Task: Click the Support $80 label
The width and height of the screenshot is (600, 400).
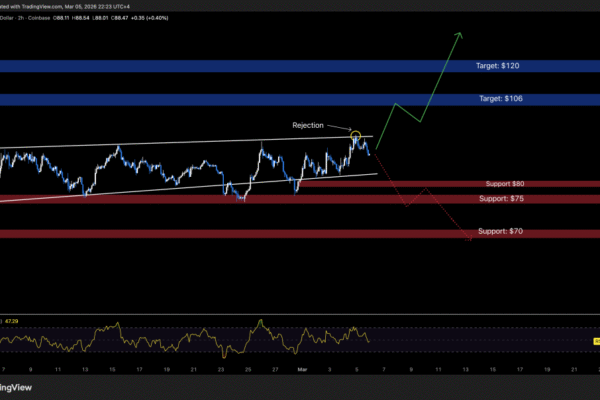Action: (x=501, y=184)
